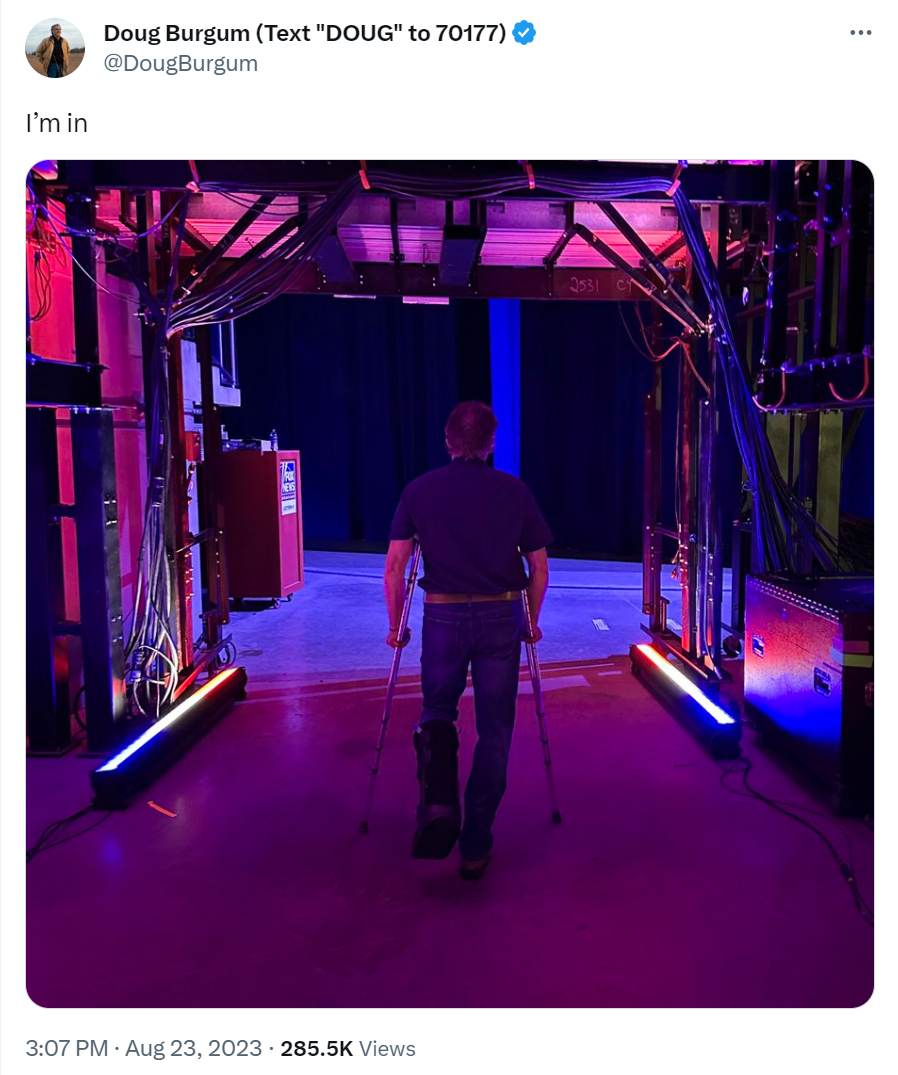Click the man's brown belt in photo
The height and width of the screenshot is (1075, 898).
pyautogui.click(x=472, y=597)
